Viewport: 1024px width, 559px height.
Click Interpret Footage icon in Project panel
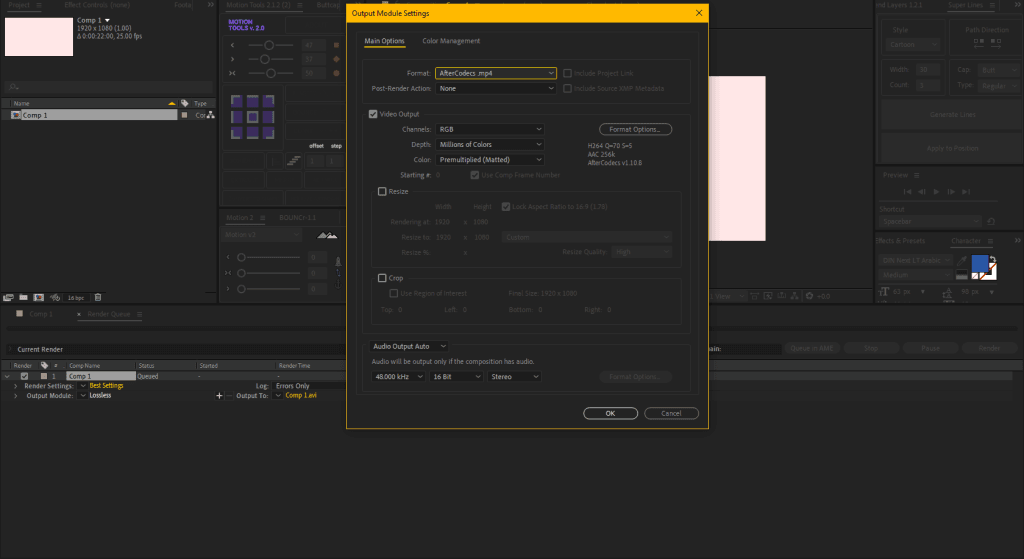click(8, 298)
